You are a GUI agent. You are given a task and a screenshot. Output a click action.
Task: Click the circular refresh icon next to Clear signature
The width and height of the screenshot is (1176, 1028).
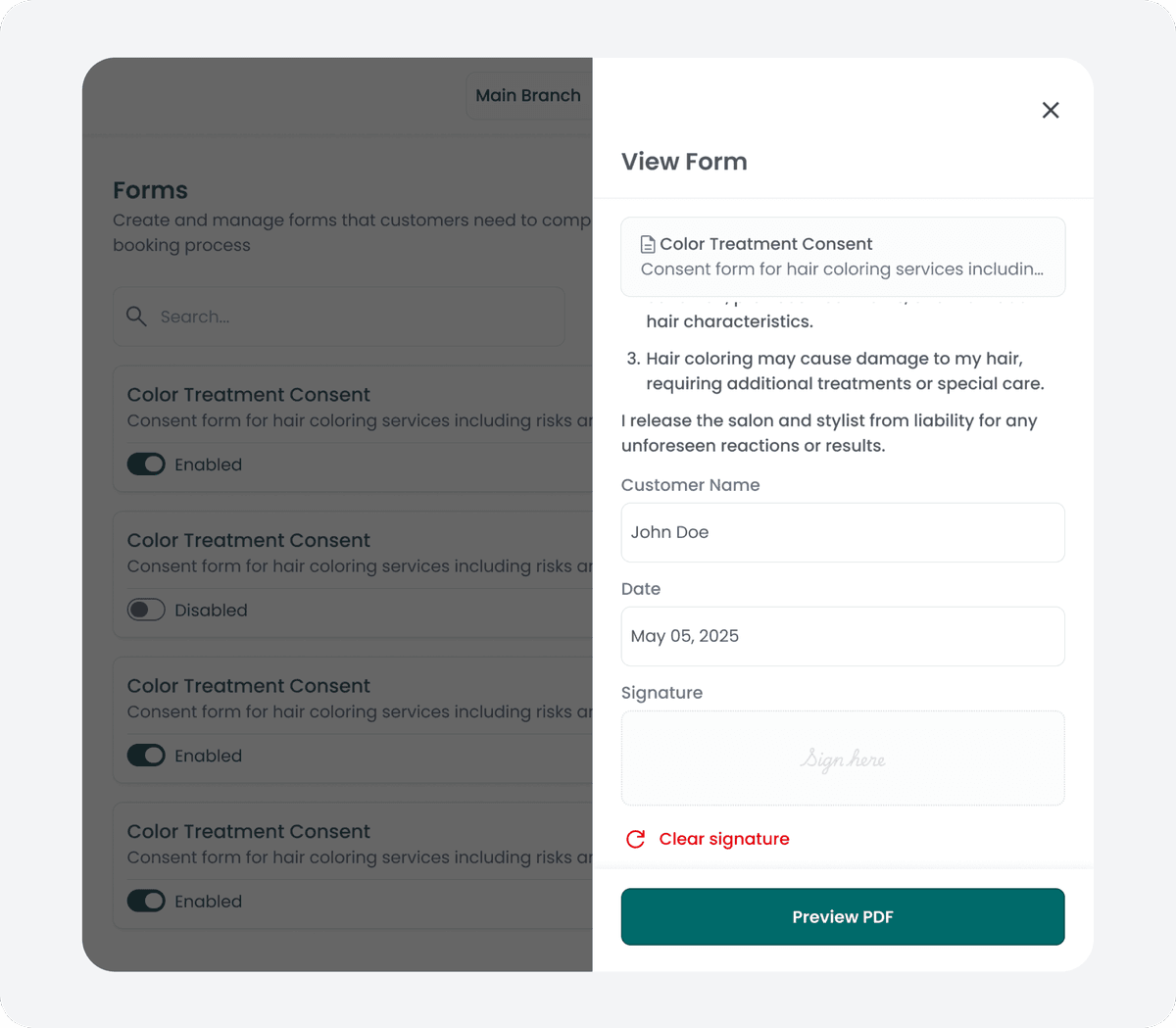click(634, 839)
